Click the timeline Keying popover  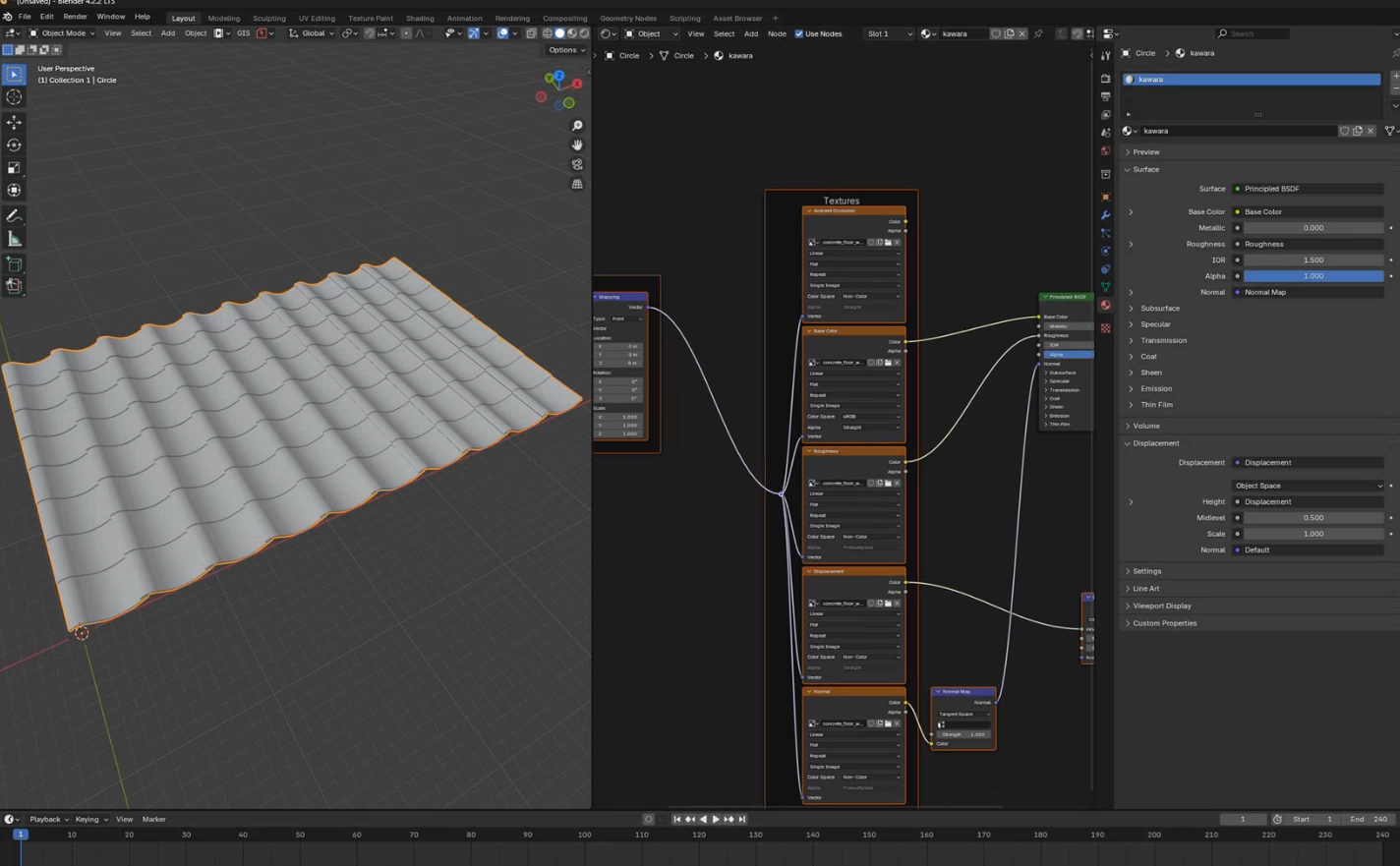point(90,819)
